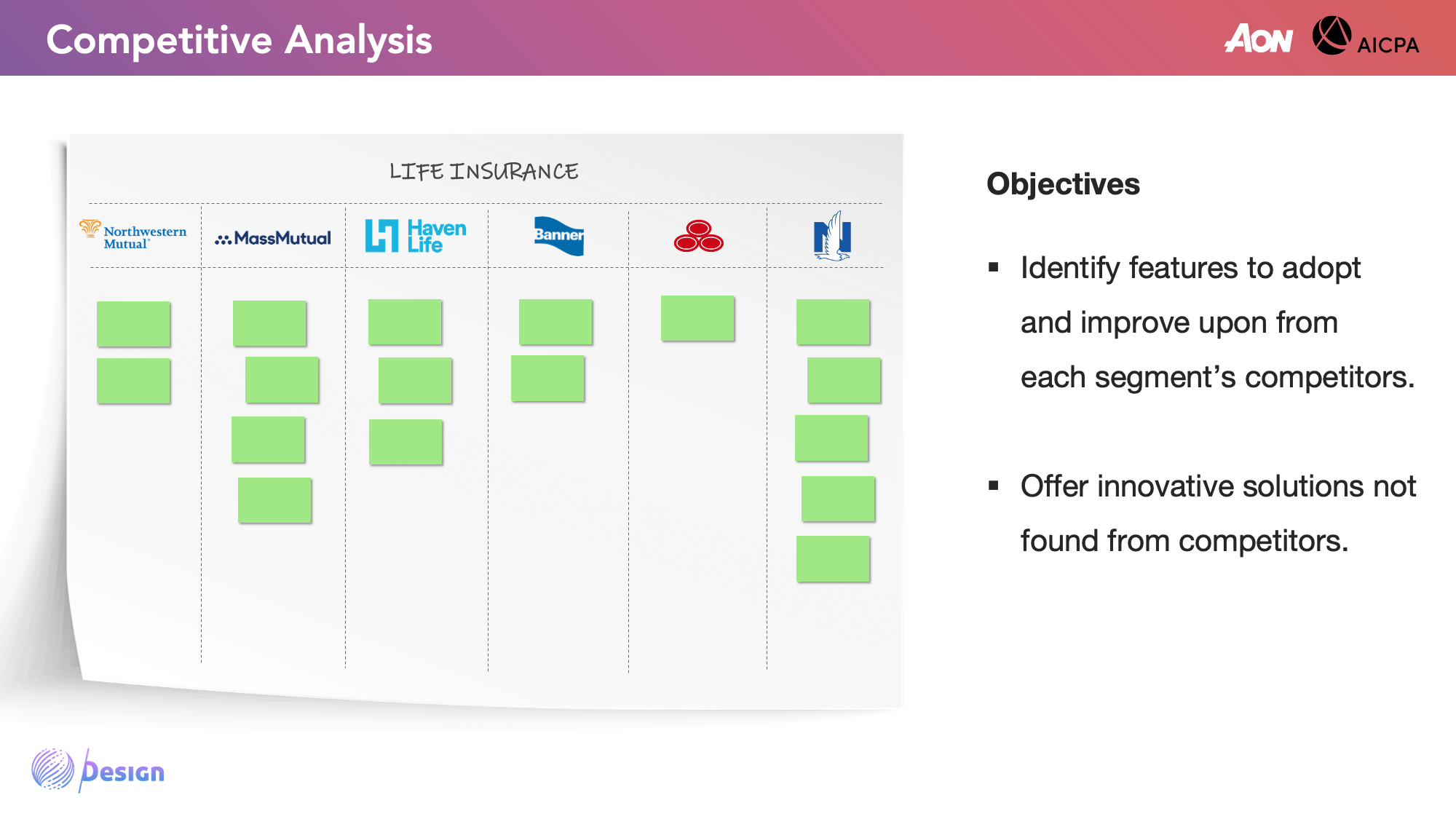Click the Design logo at bottom left
Viewport: 1456px width, 819px height.
point(98,770)
